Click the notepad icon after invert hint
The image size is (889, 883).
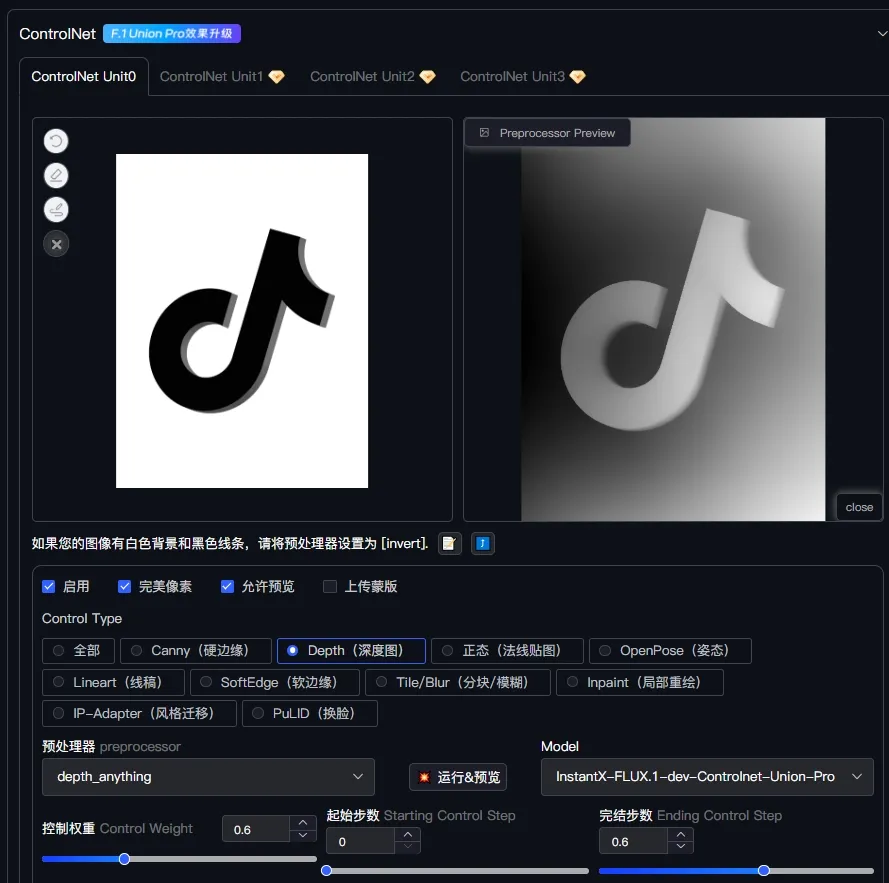(449, 543)
